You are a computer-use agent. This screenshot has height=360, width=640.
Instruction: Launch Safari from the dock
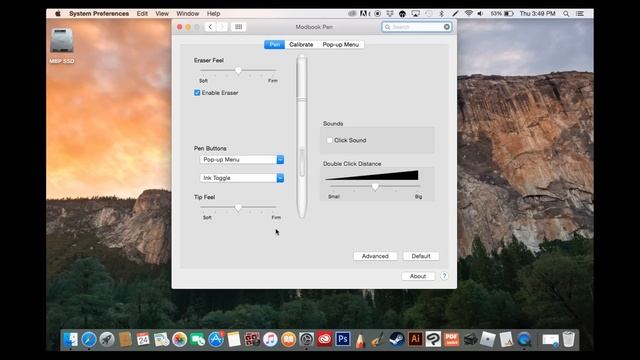(x=89, y=339)
